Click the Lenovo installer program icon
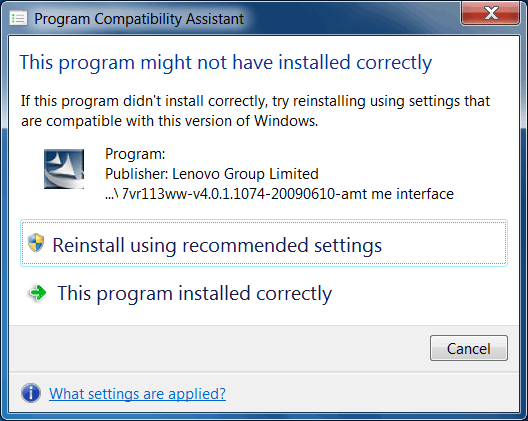The image size is (528, 421). tap(64, 169)
